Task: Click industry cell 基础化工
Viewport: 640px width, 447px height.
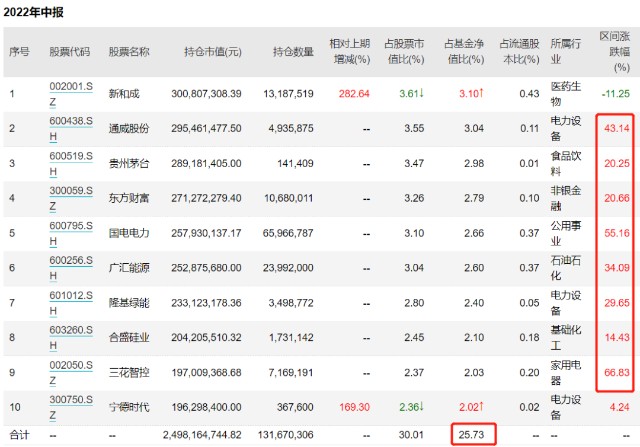Action: tap(565, 338)
